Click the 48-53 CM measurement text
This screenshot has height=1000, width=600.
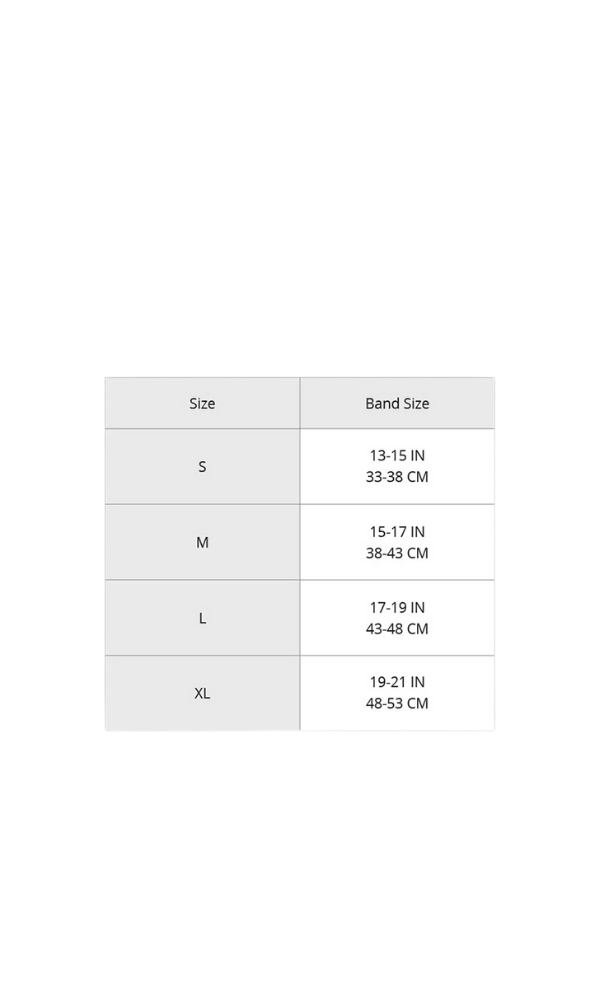point(397,704)
